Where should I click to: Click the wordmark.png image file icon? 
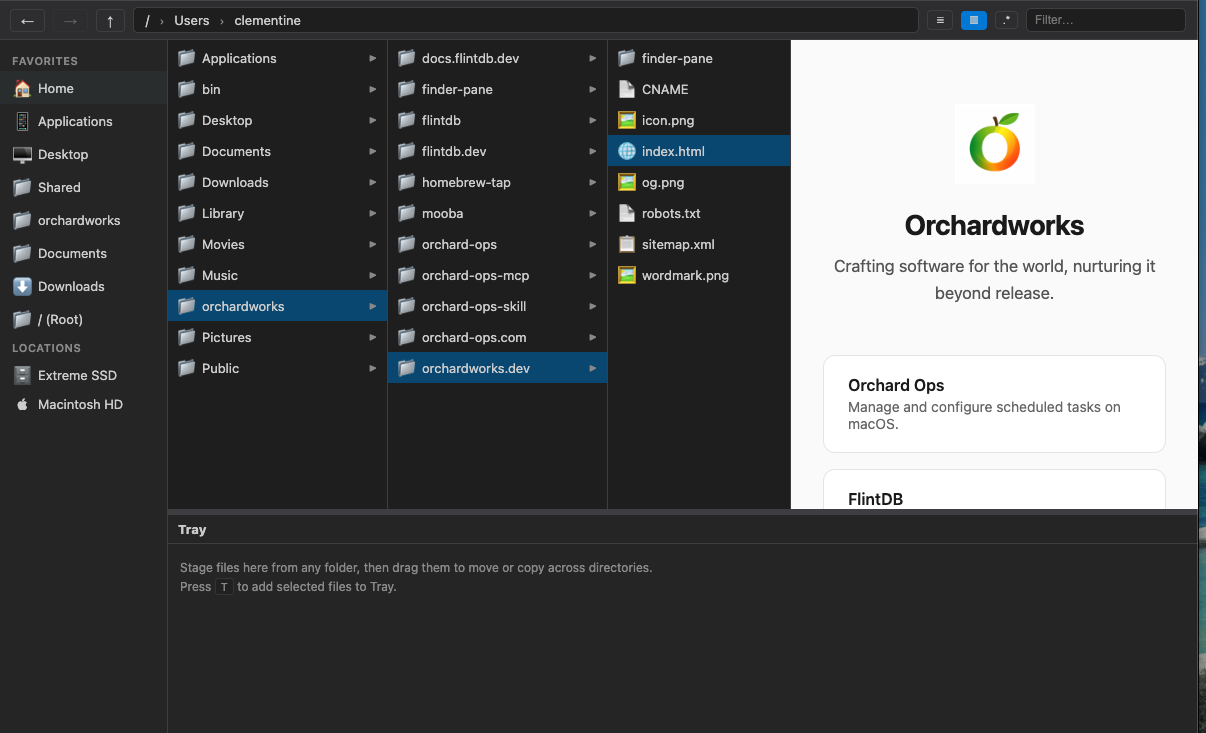(x=627, y=275)
